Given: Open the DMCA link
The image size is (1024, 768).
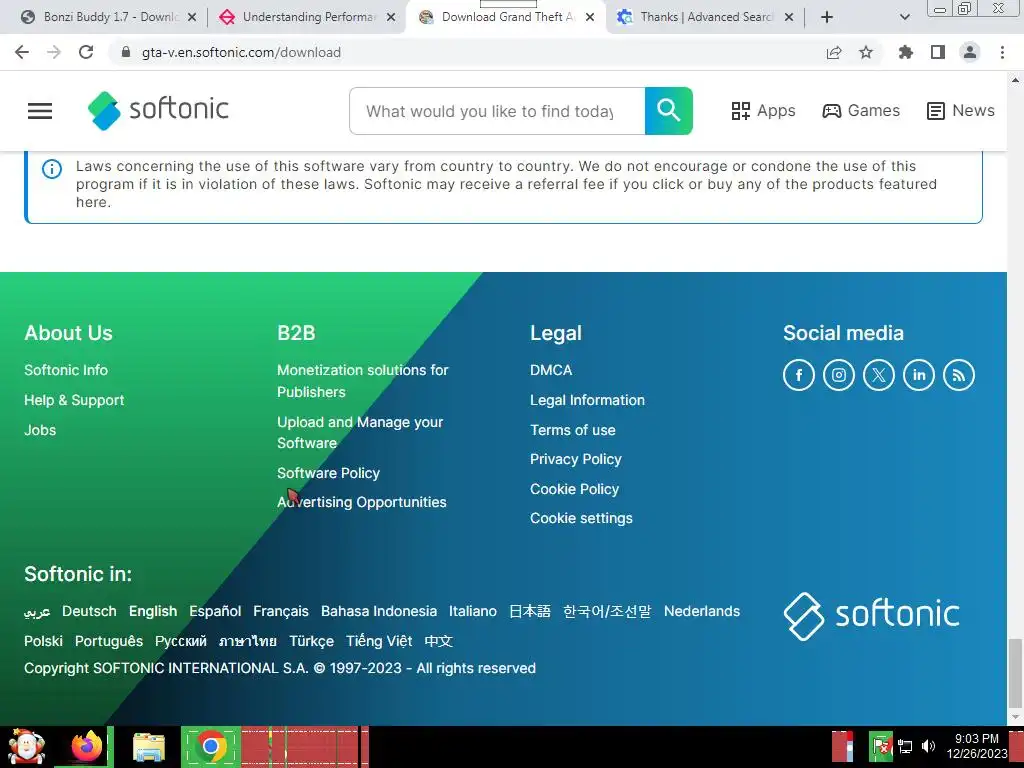Looking at the screenshot, I should tap(551, 370).
